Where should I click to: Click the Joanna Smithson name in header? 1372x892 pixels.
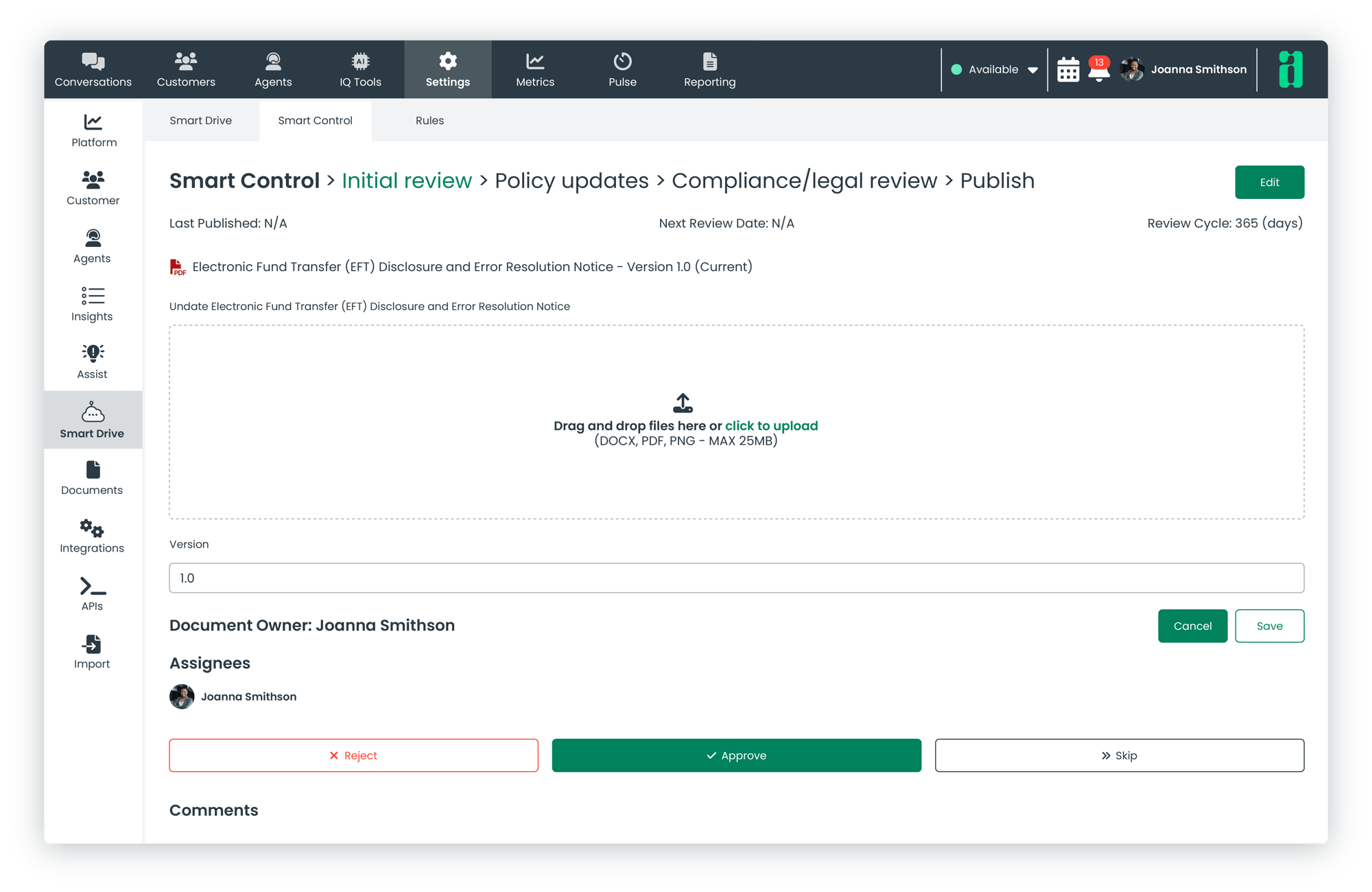[1198, 69]
